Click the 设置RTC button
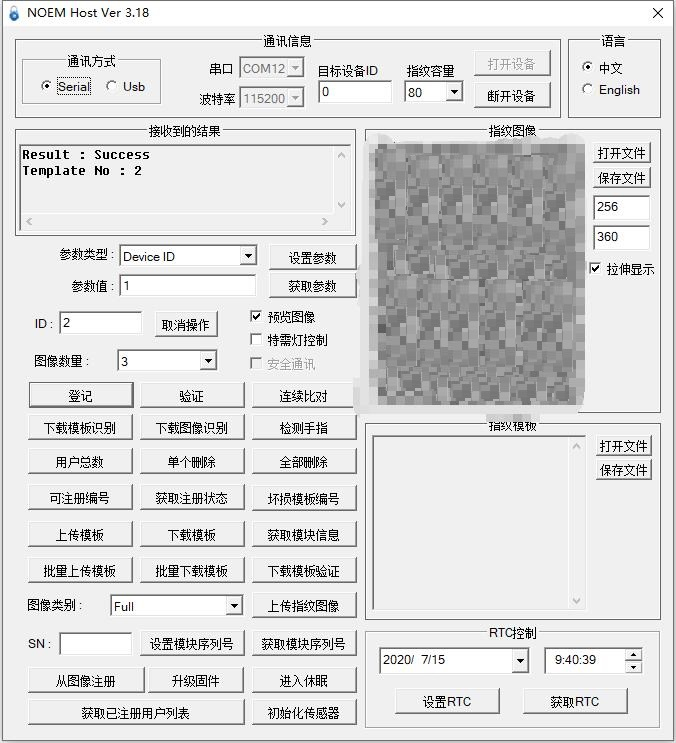The width and height of the screenshot is (676, 743). (x=447, y=701)
